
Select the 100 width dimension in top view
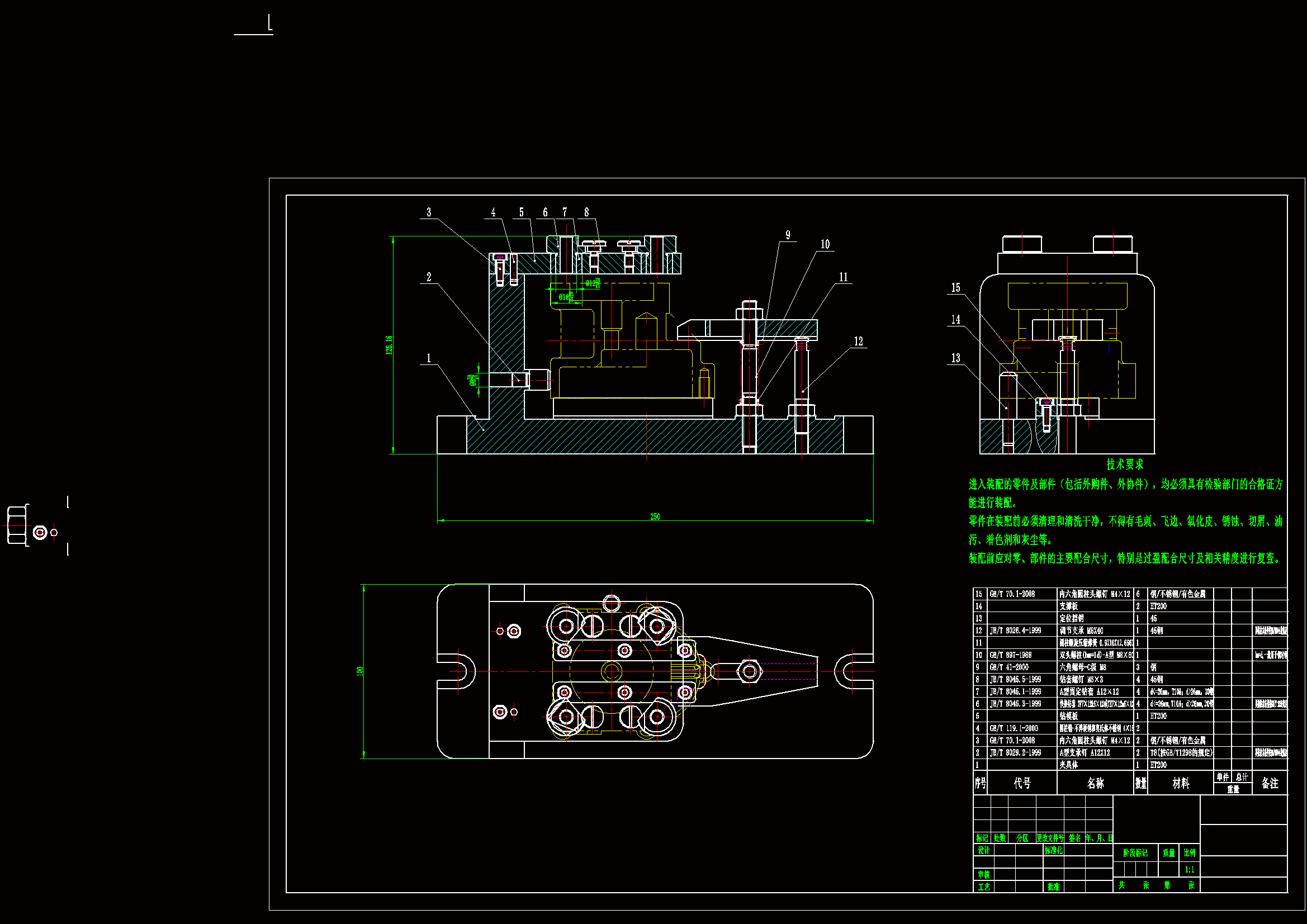coord(360,671)
